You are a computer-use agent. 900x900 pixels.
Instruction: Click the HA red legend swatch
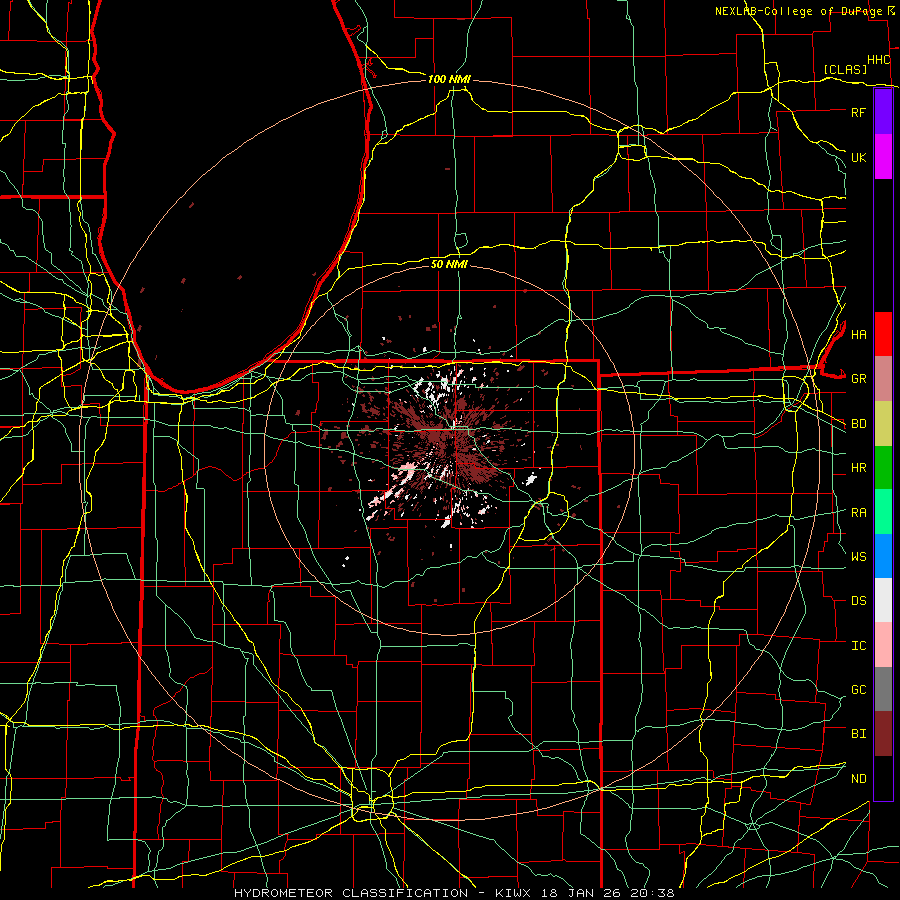pyautogui.click(x=883, y=334)
